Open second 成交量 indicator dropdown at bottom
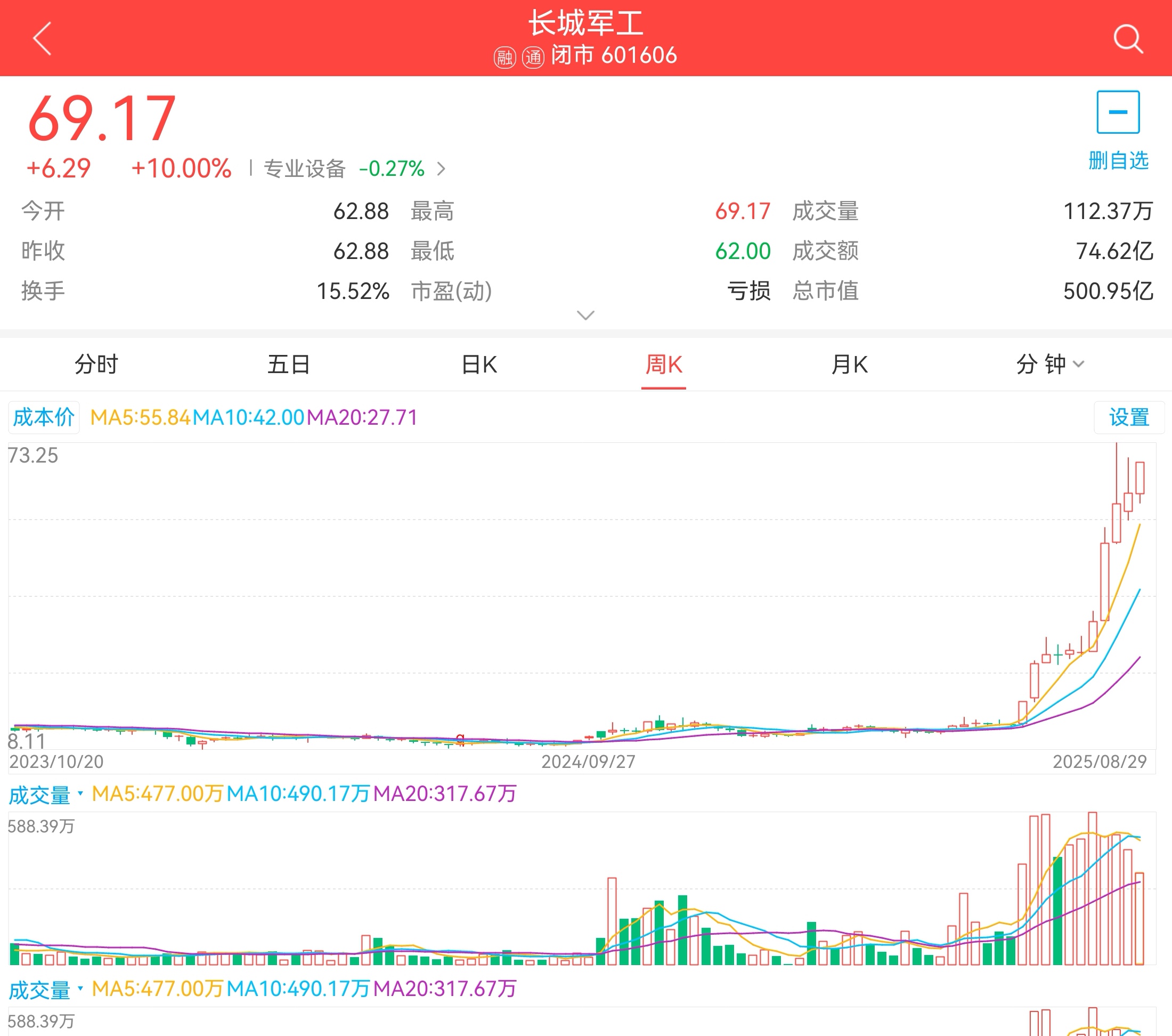 coord(46,990)
